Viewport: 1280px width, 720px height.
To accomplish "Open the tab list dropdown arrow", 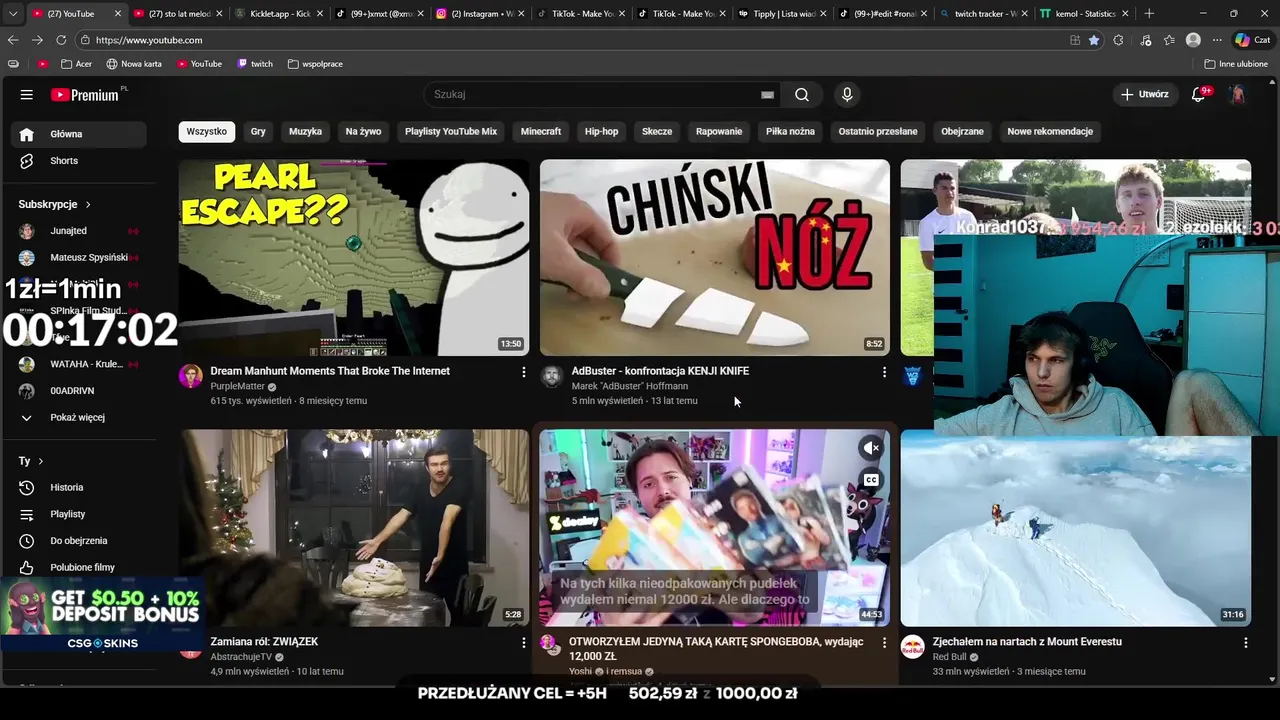I will (x=11, y=14).
